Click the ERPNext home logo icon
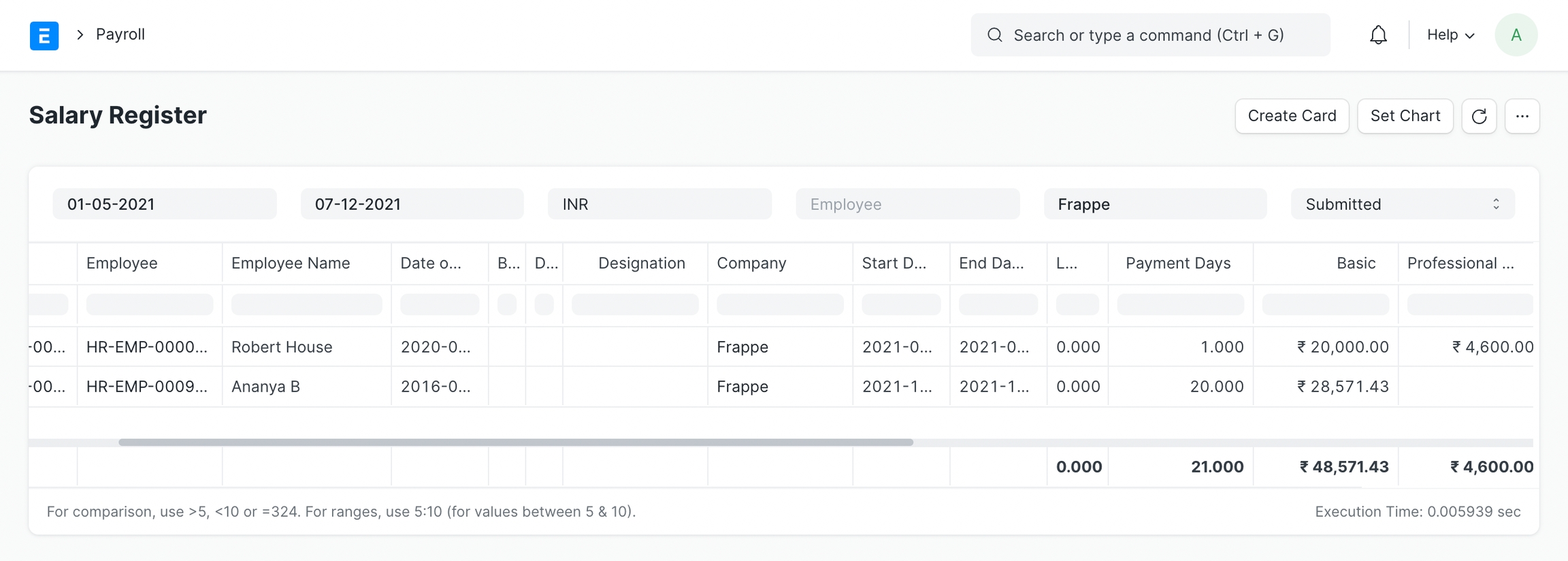The height and width of the screenshot is (561, 1568). 44,35
